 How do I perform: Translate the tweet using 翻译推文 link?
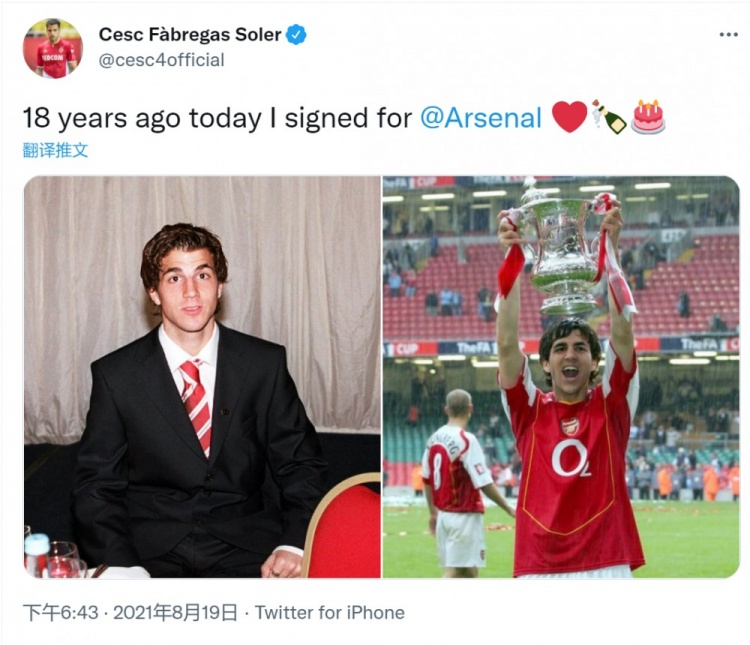click(55, 150)
